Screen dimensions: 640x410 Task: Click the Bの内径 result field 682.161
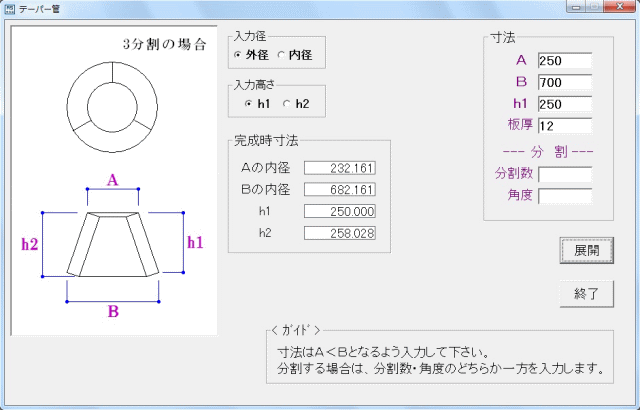click(340, 190)
